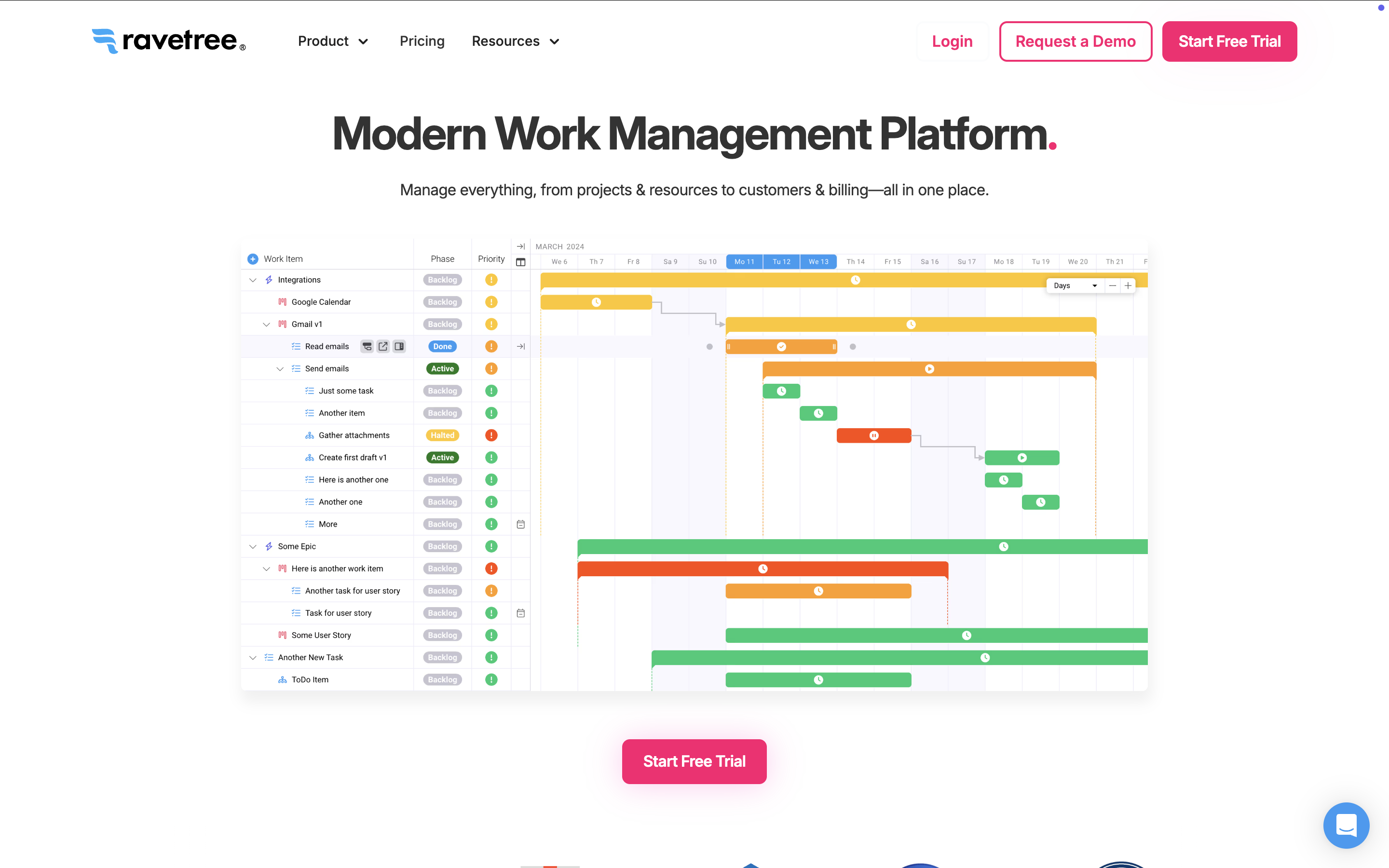Open the Resources navigation menu
The height and width of the screenshot is (868, 1389).
coord(515,41)
